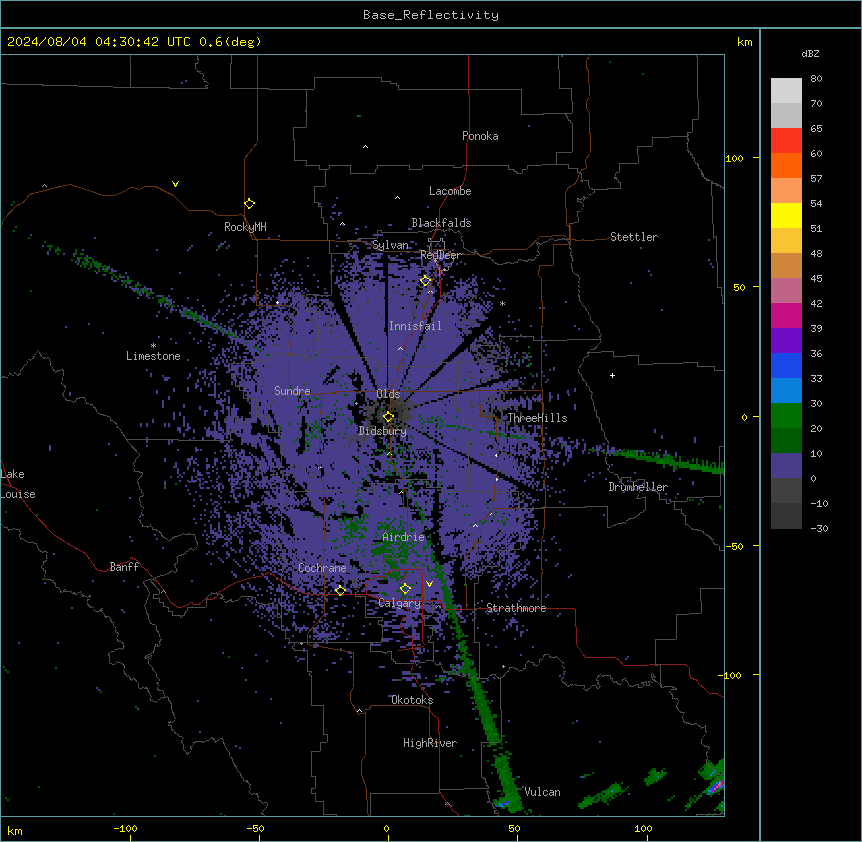
Task: Click the Blackfalds label
Action: click(441, 223)
